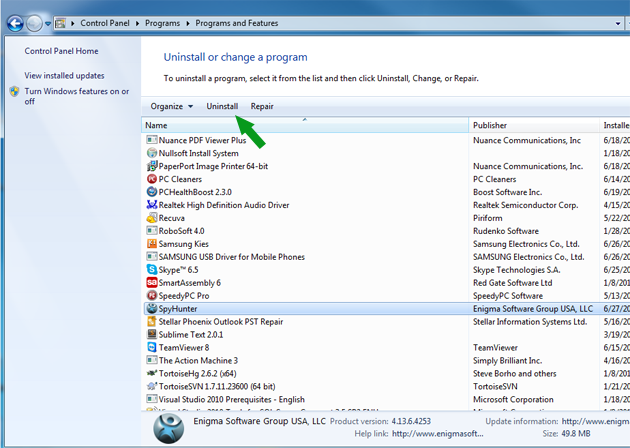Expand arrow after Control Panel breadcrumb
This screenshot has width=630, height=448.
[137, 23]
